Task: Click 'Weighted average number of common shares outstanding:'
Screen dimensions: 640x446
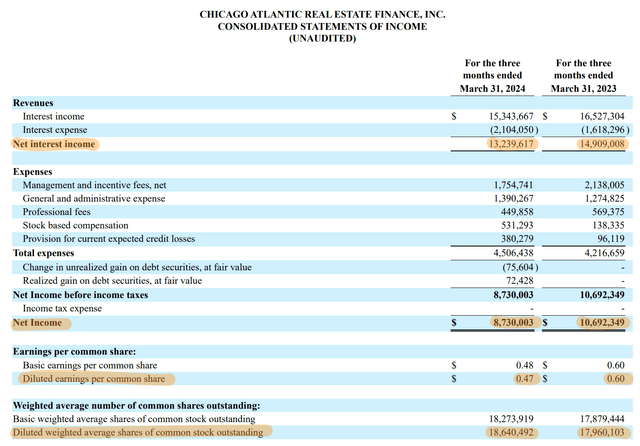Action: coord(136,406)
